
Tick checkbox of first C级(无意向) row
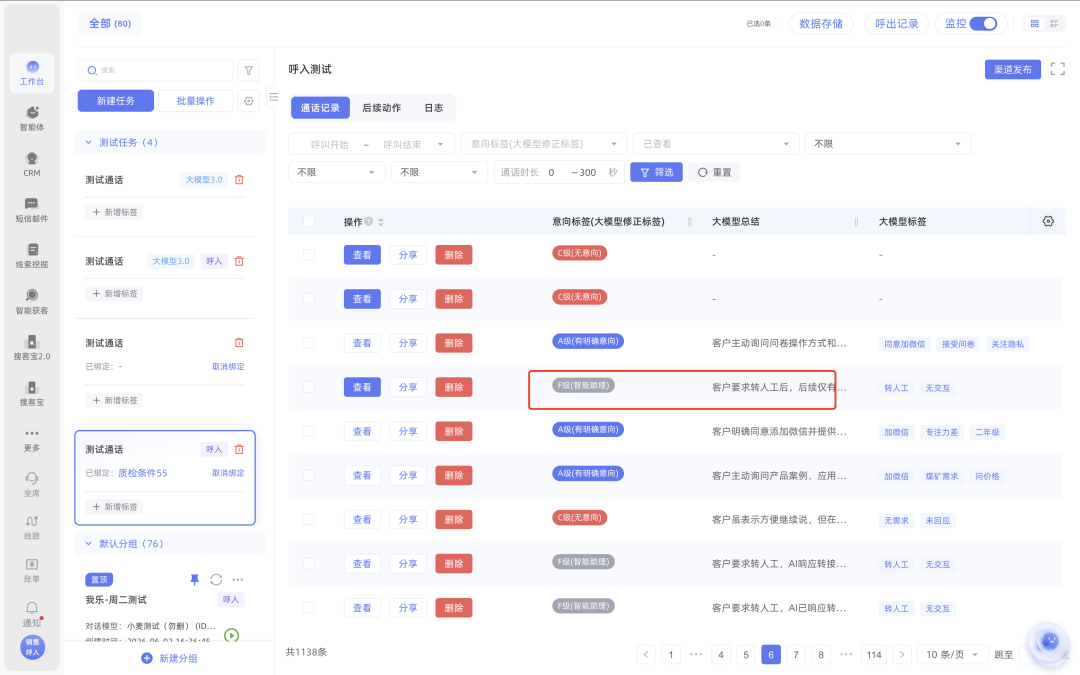pyautogui.click(x=309, y=255)
